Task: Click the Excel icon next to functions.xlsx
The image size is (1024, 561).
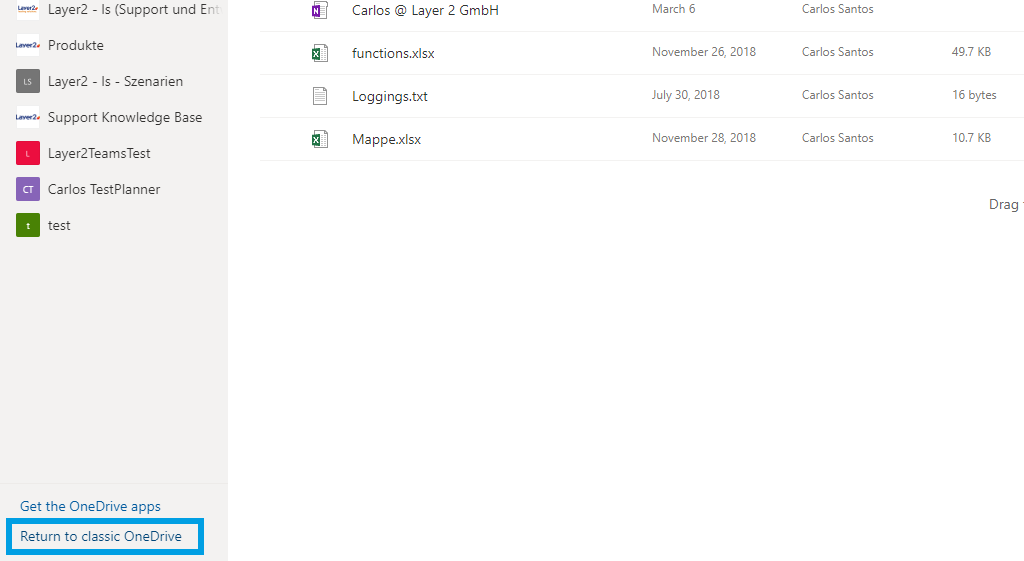Action: point(319,53)
